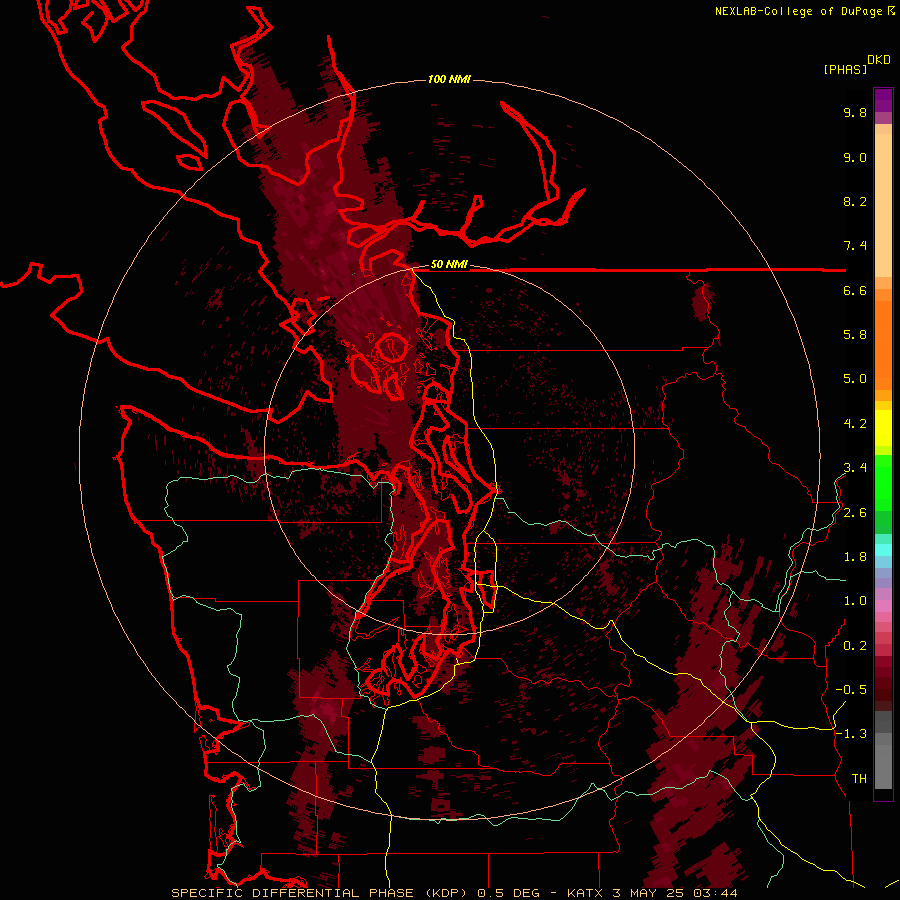Viewport: 900px width, 900px height.
Task: Click the 03:44 timestamp
Action: (x=715, y=893)
